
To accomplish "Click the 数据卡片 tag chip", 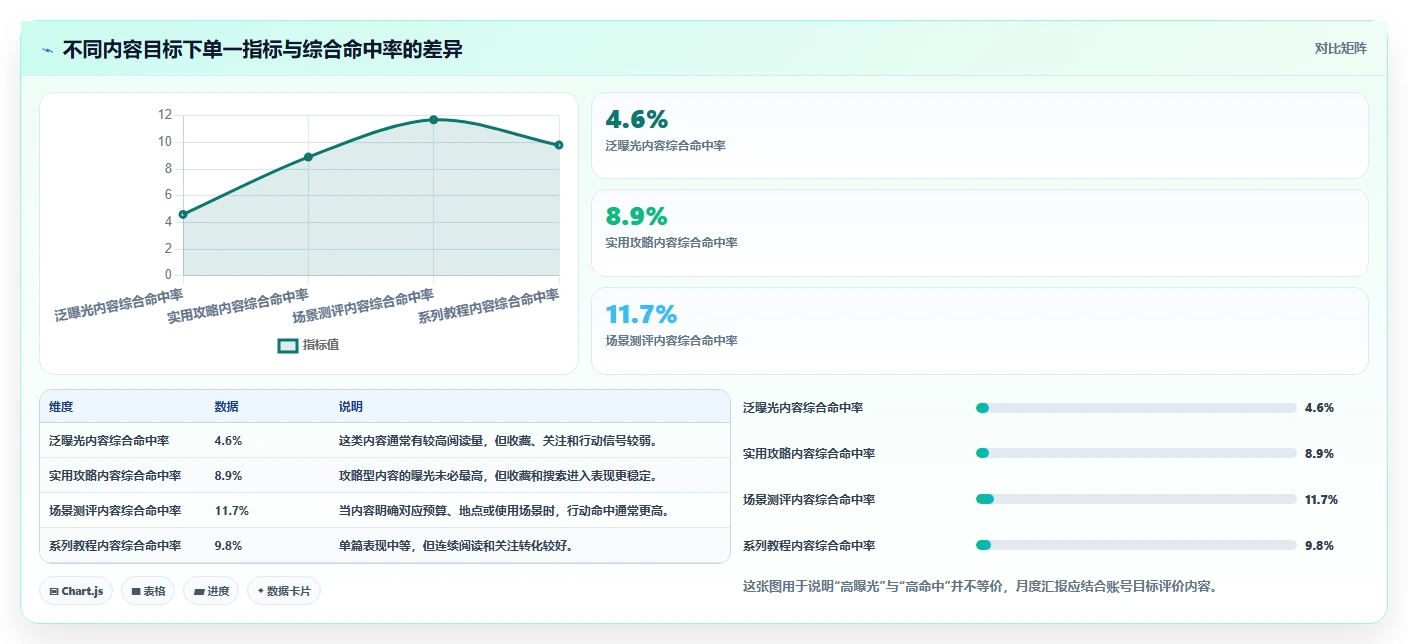I will coord(284,591).
